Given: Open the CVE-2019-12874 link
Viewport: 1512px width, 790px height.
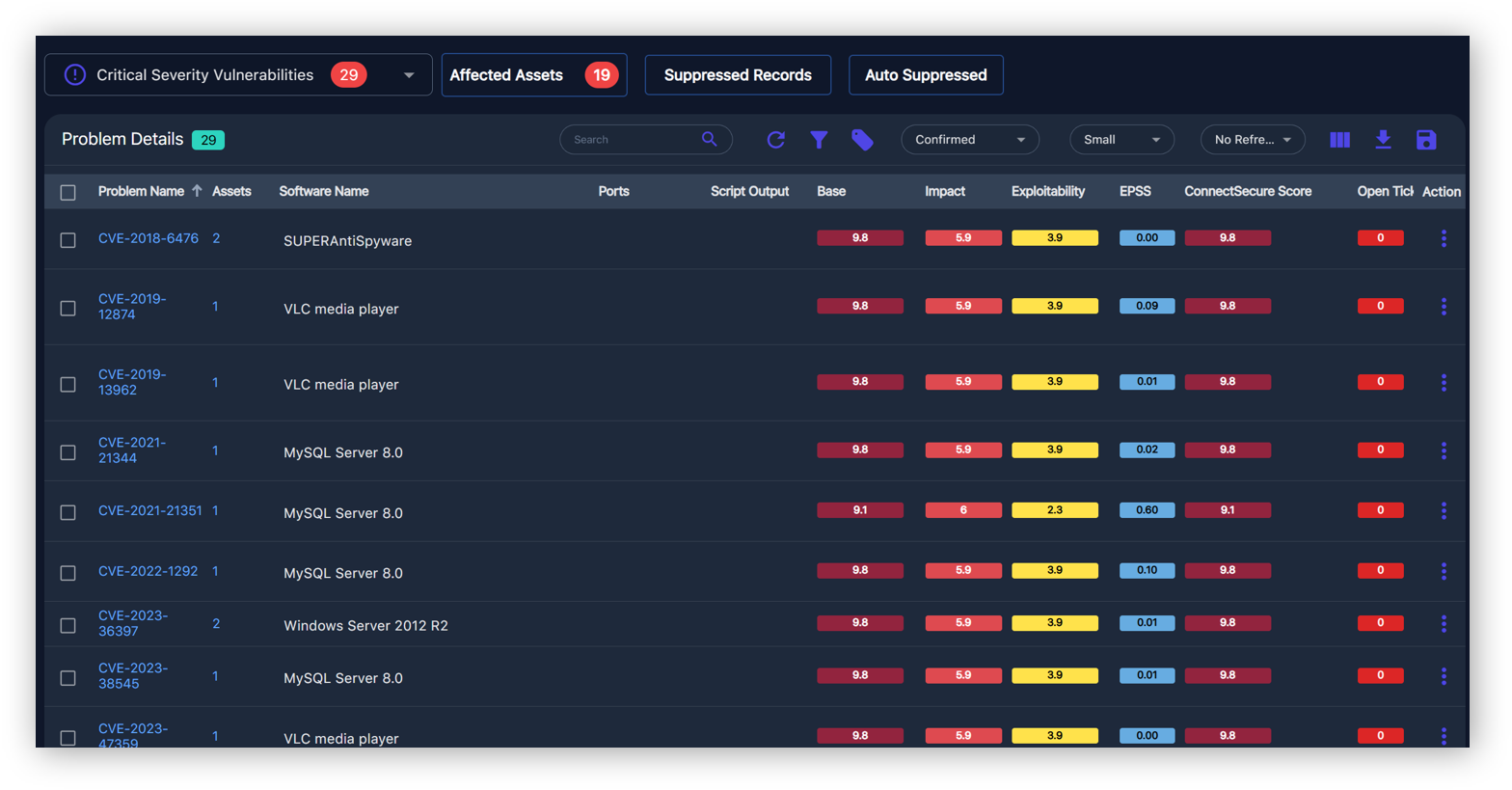Looking at the screenshot, I should (132, 307).
